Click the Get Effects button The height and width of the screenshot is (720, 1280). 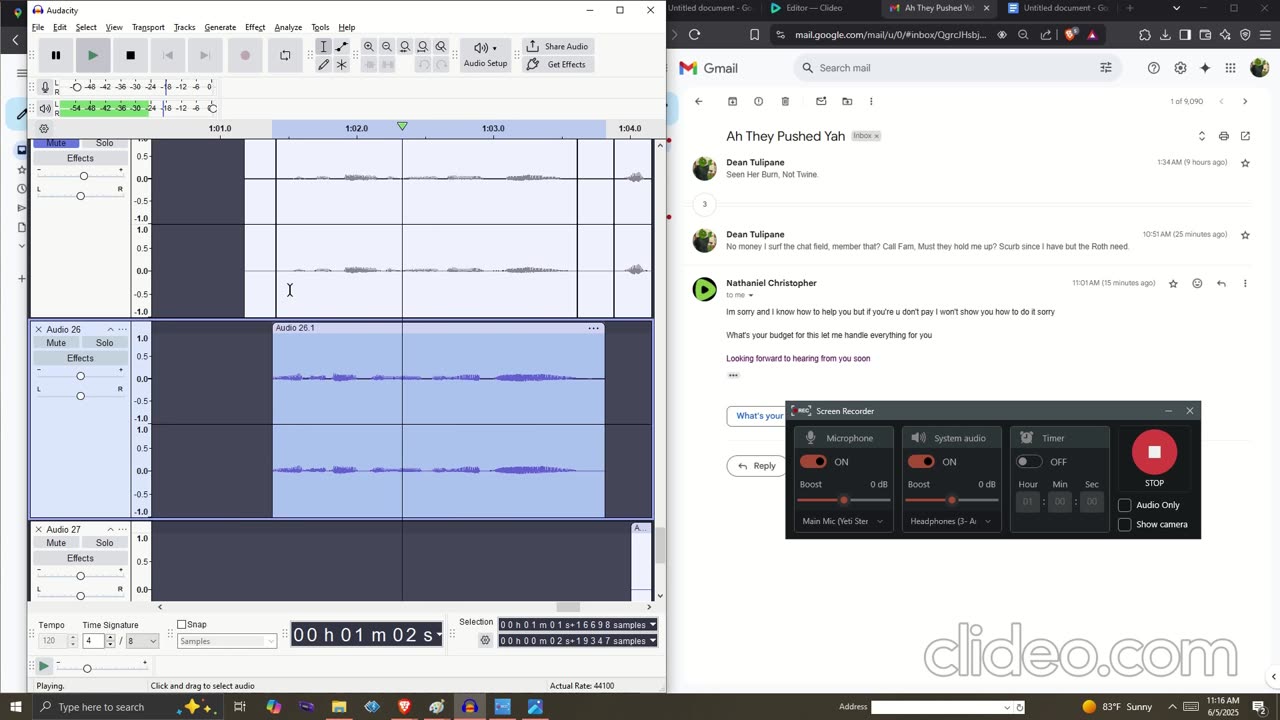coord(557,64)
